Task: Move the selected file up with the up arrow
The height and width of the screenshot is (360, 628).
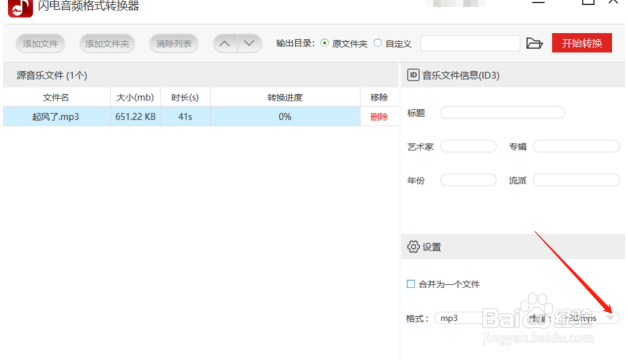Action: click(225, 43)
